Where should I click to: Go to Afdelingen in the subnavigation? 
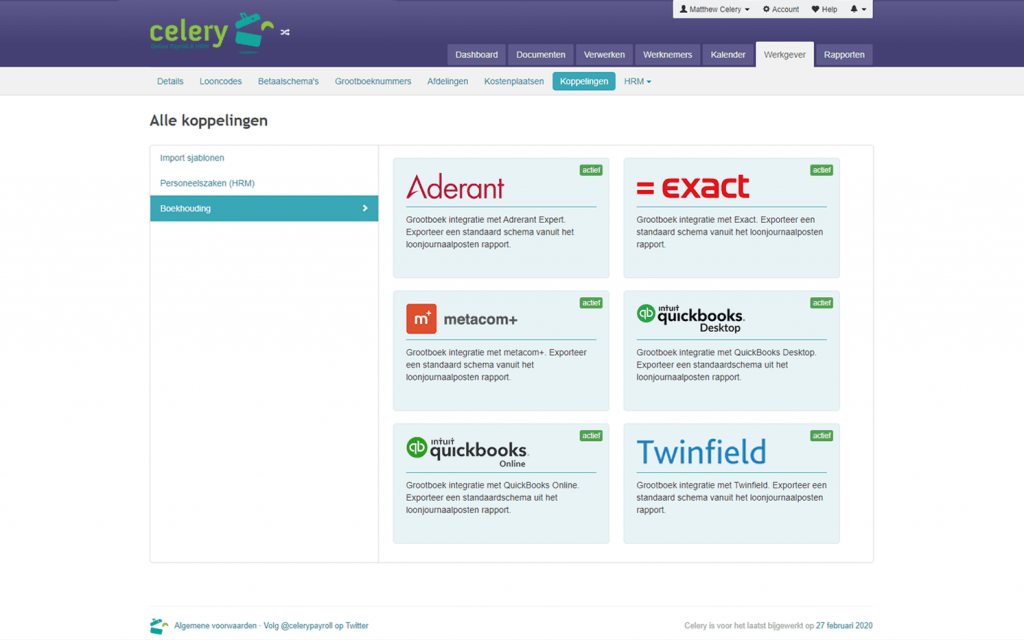(447, 82)
